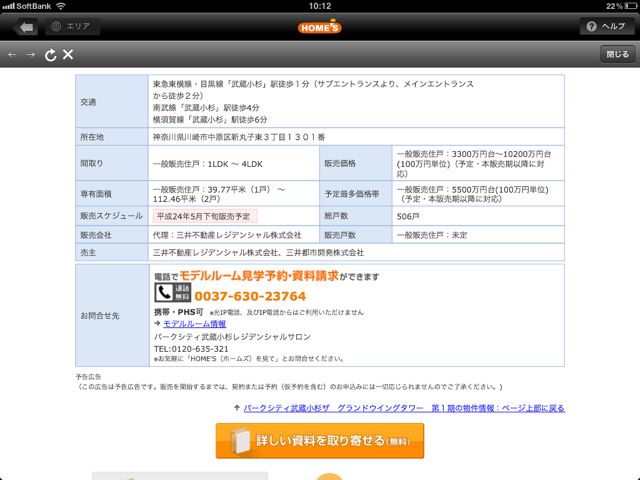Viewport: 640px width, 480px height.
Task: Select the 販売スケジュール row header
Action: tap(111, 216)
